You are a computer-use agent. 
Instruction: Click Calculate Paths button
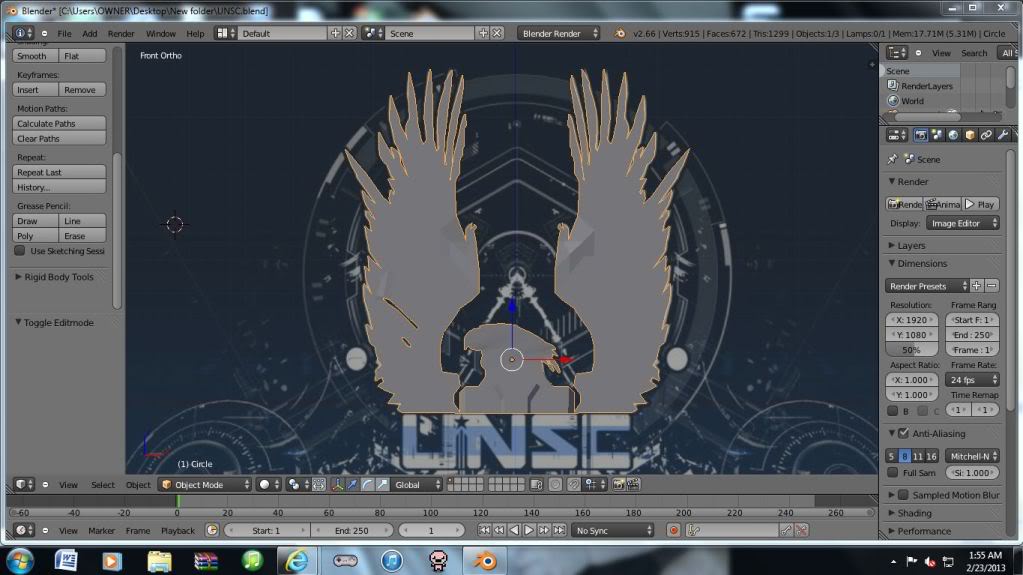59,123
